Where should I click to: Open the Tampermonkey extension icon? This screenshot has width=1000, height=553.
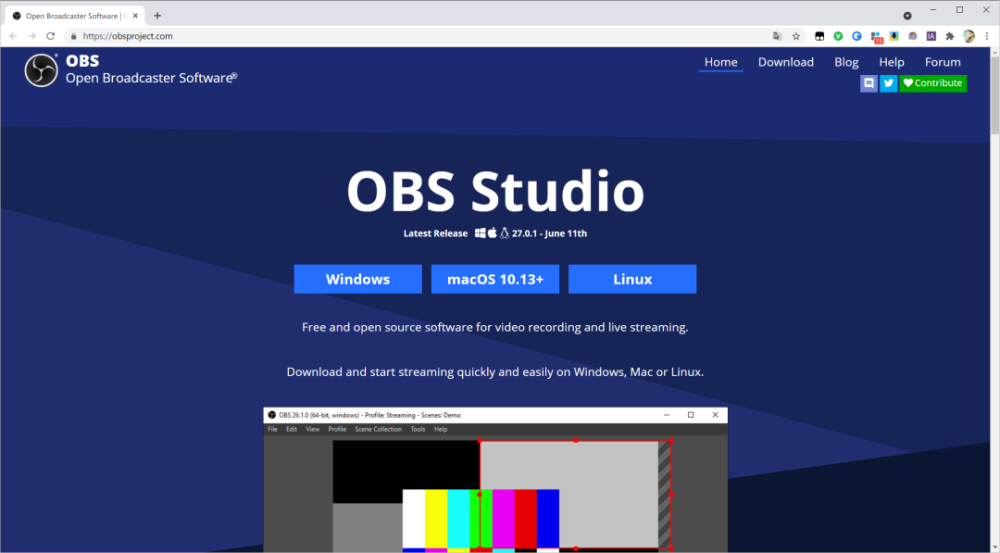(820, 36)
